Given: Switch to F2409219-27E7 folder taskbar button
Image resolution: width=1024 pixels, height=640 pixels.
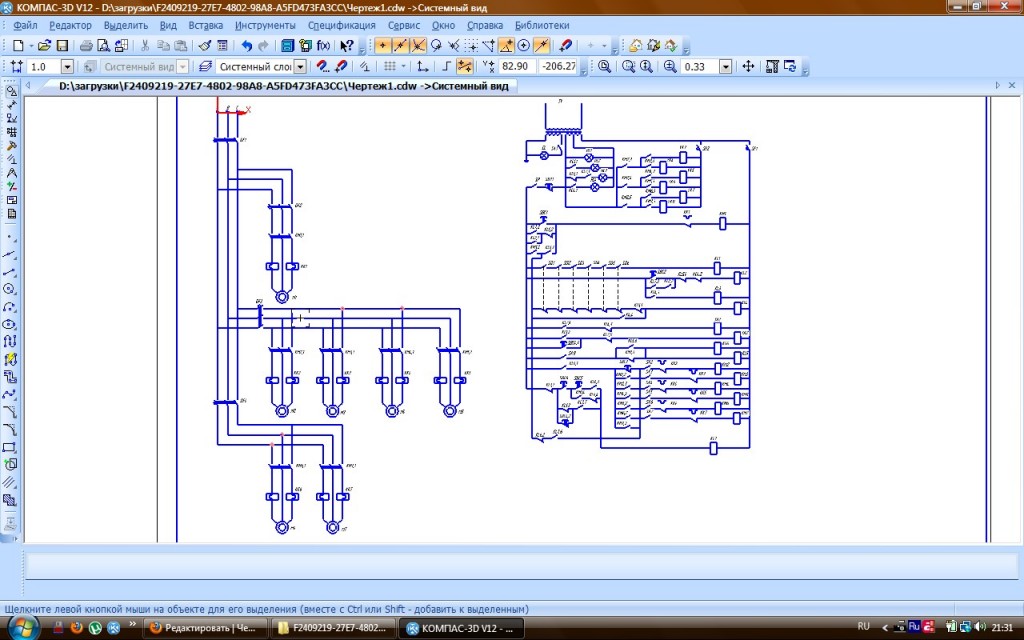Looking at the screenshot, I should (332, 628).
